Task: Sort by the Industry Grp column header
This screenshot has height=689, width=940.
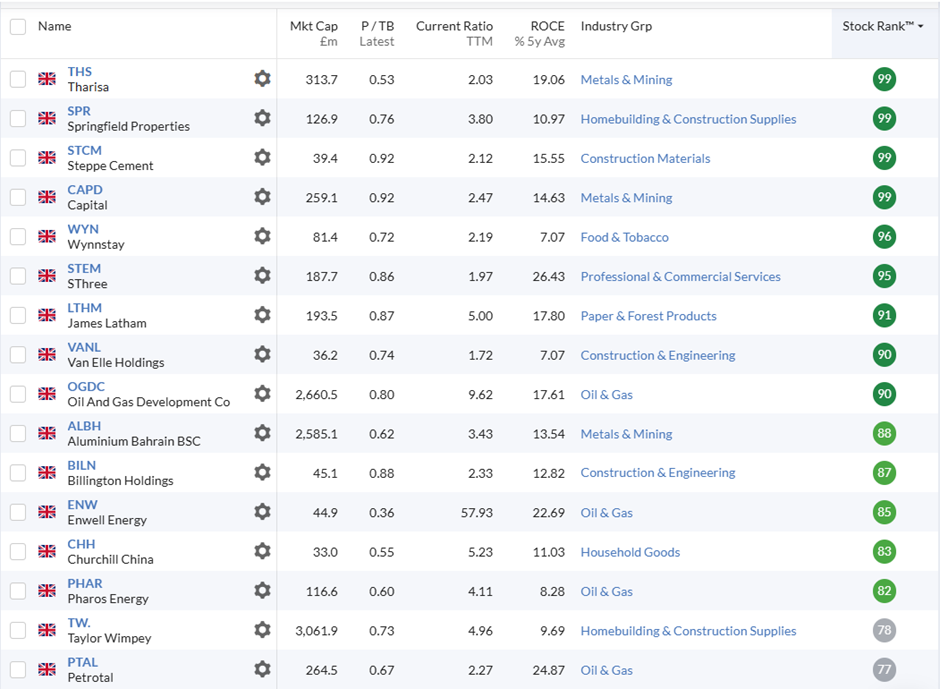Action: [616, 26]
